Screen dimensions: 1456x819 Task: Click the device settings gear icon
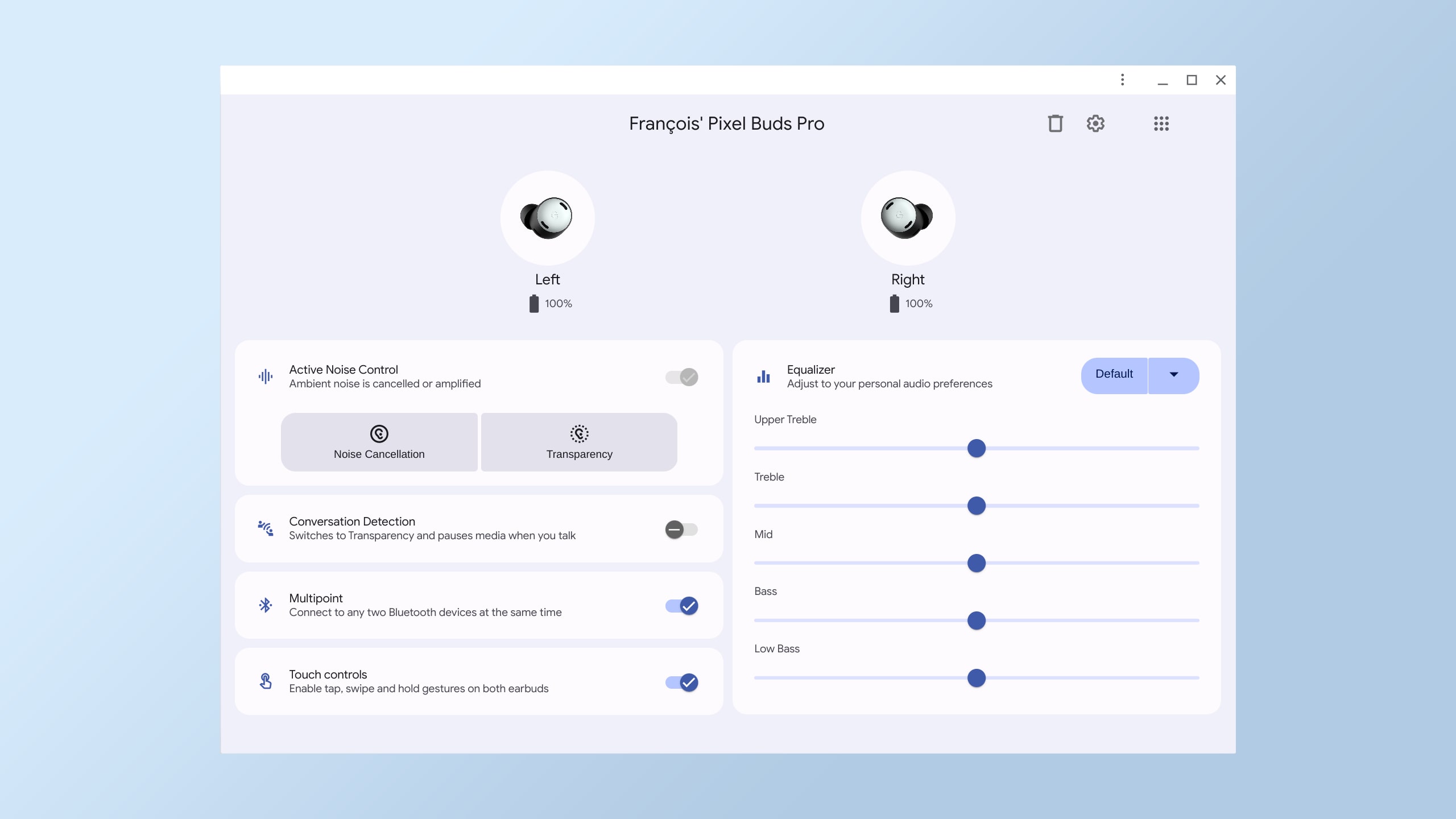(x=1096, y=123)
